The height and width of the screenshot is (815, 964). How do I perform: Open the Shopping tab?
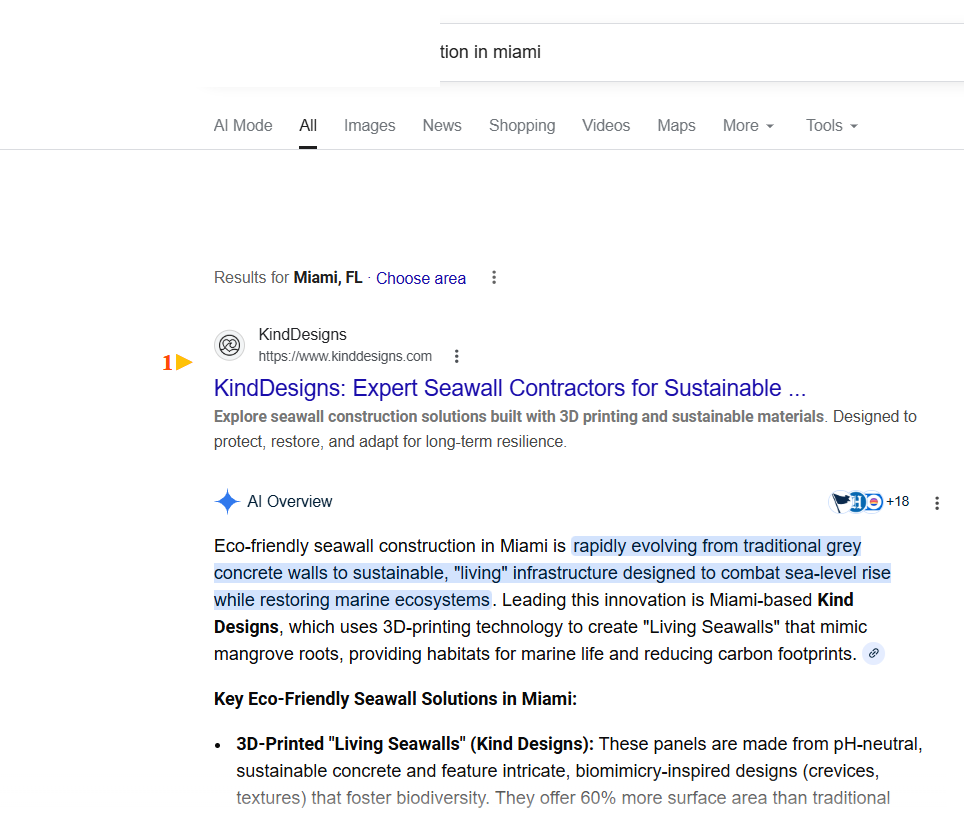click(522, 126)
